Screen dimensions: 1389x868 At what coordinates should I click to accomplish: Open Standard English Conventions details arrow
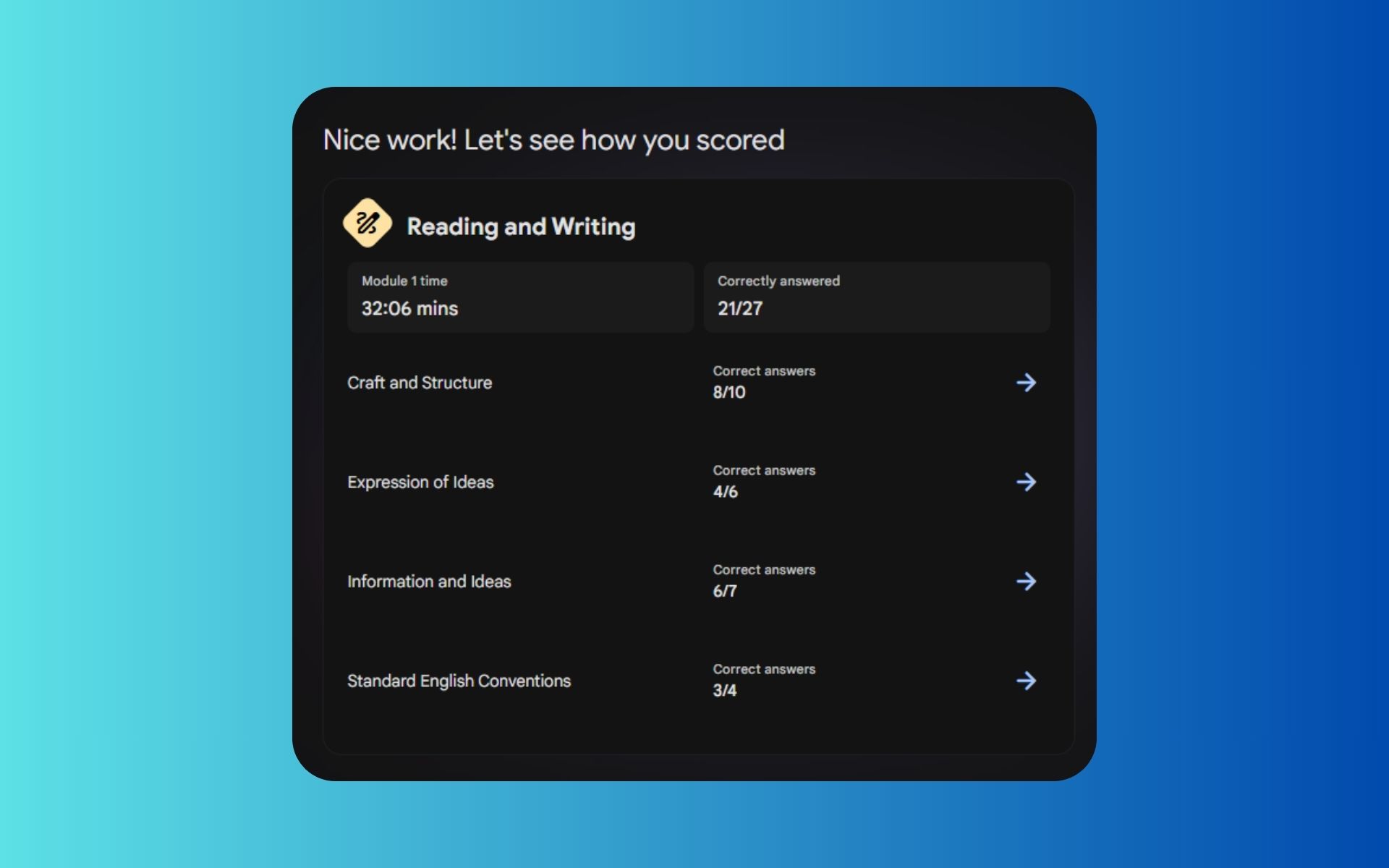coord(1026,681)
